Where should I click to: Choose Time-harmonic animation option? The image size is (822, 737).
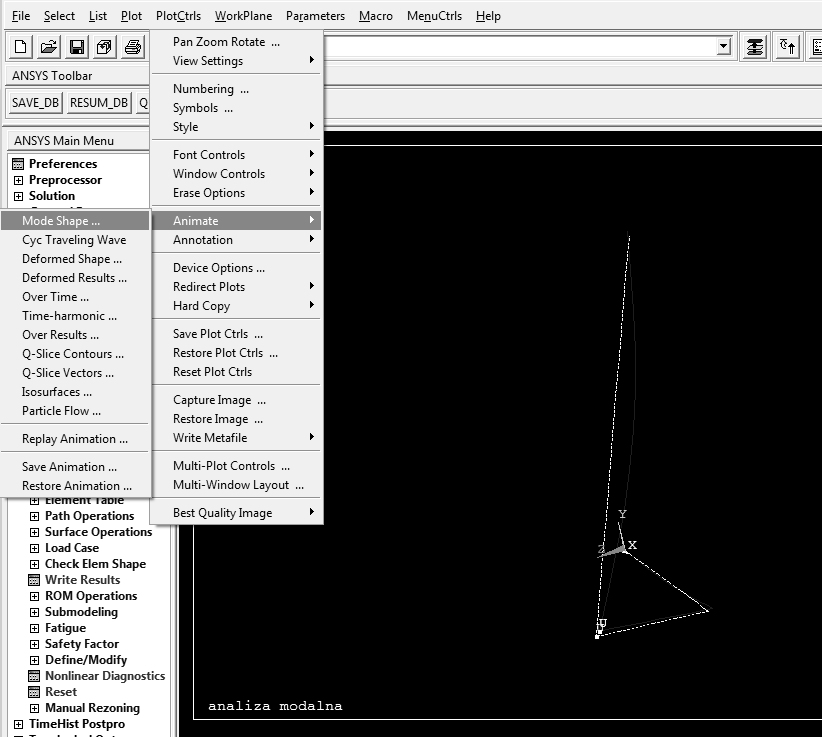click(75, 316)
